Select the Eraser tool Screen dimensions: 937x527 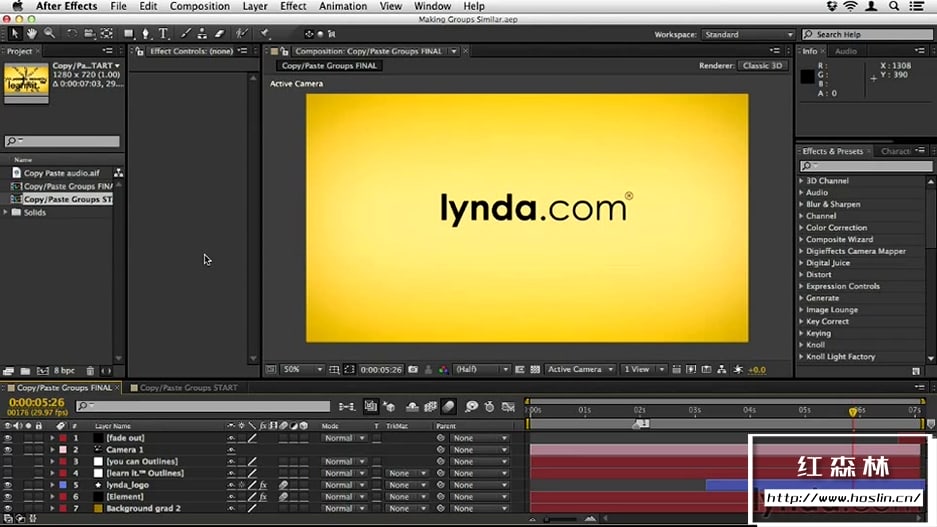[x=219, y=34]
